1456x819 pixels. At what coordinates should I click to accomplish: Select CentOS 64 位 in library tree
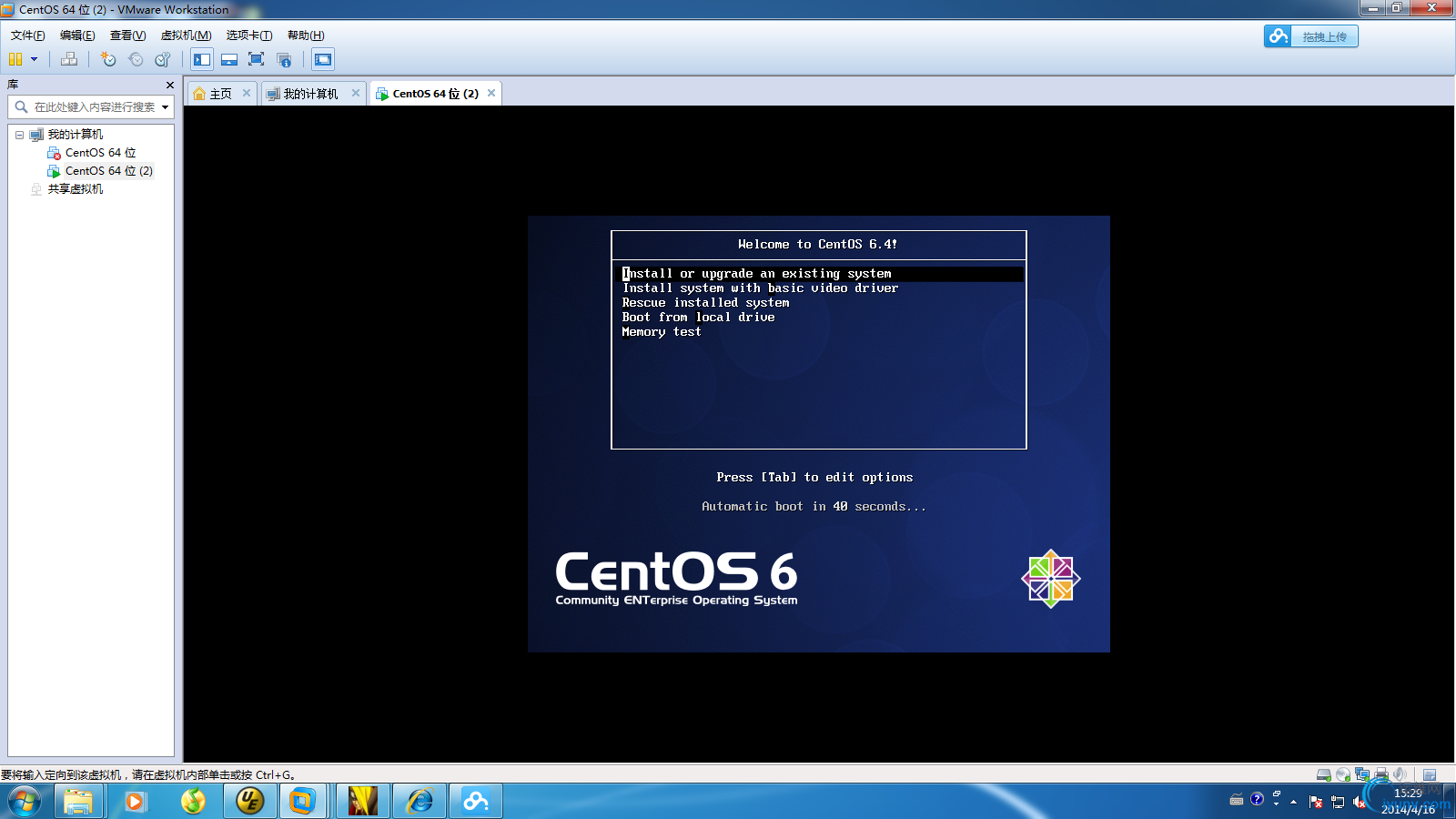click(100, 153)
